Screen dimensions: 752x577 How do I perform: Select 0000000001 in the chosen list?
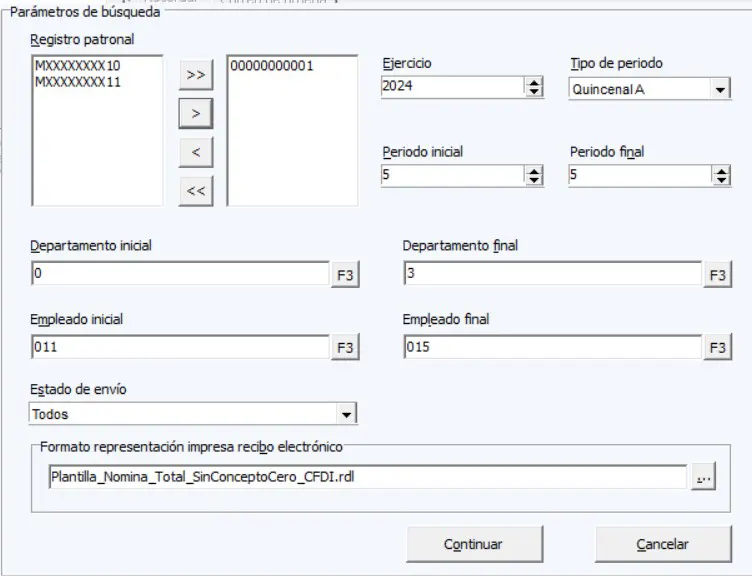tap(272, 66)
